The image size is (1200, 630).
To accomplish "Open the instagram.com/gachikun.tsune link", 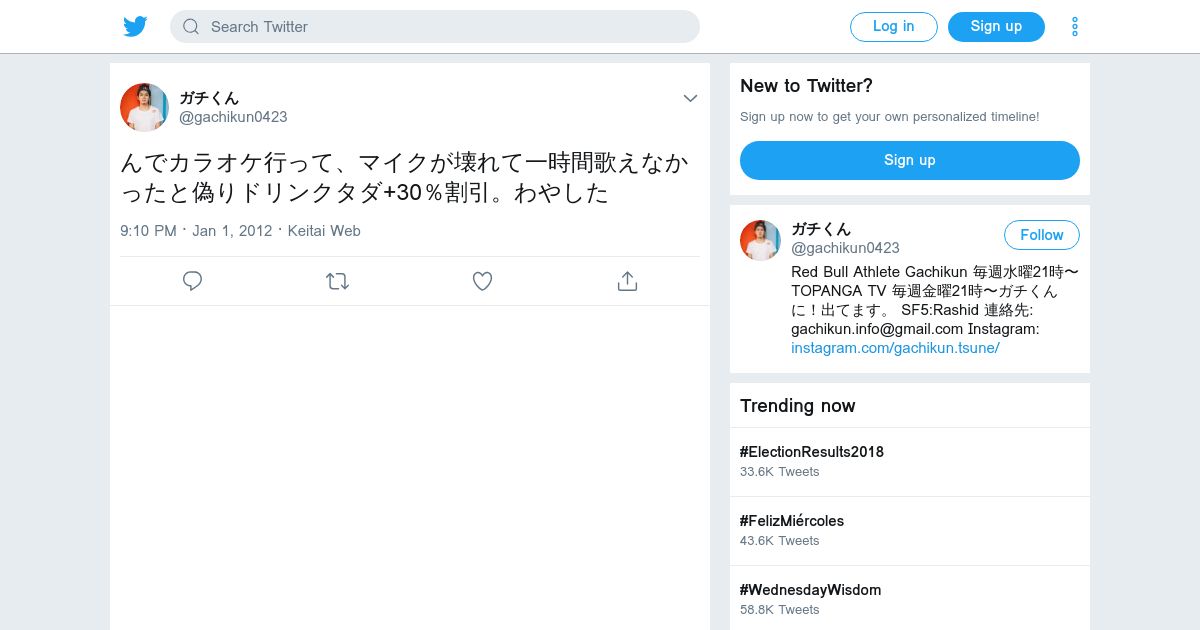I will point(895,348).
